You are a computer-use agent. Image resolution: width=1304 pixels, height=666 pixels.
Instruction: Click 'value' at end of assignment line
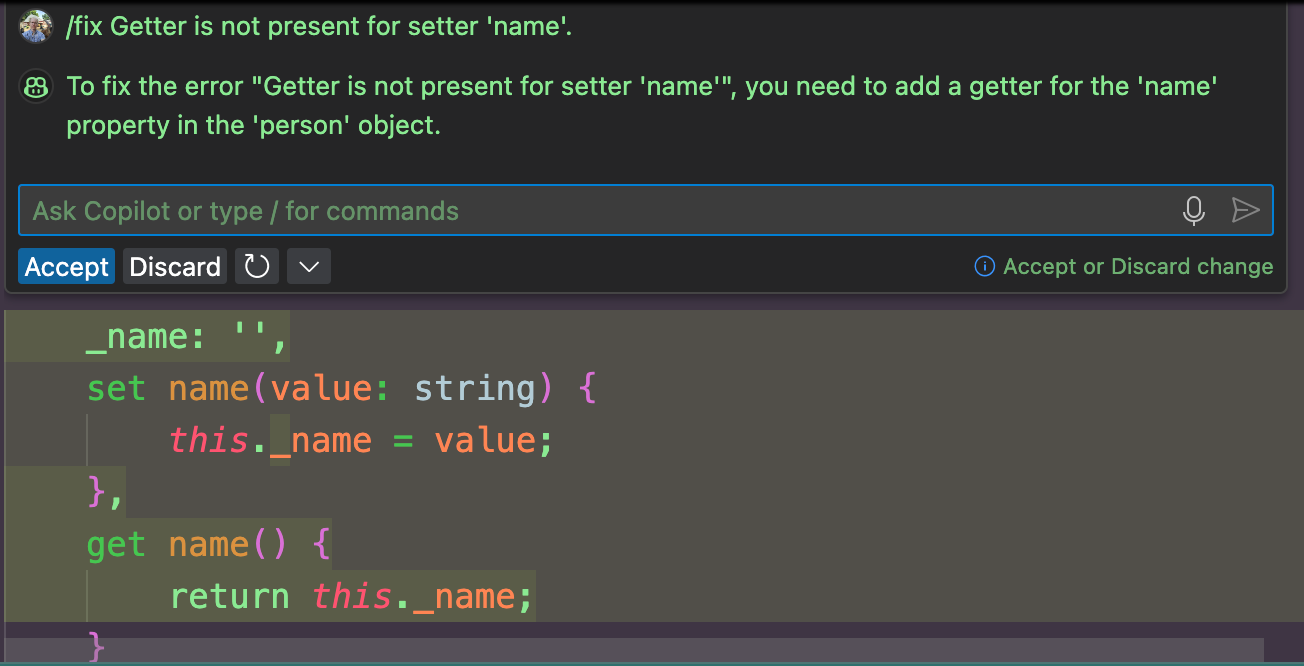pyautogui.click(x=483, y=440)
